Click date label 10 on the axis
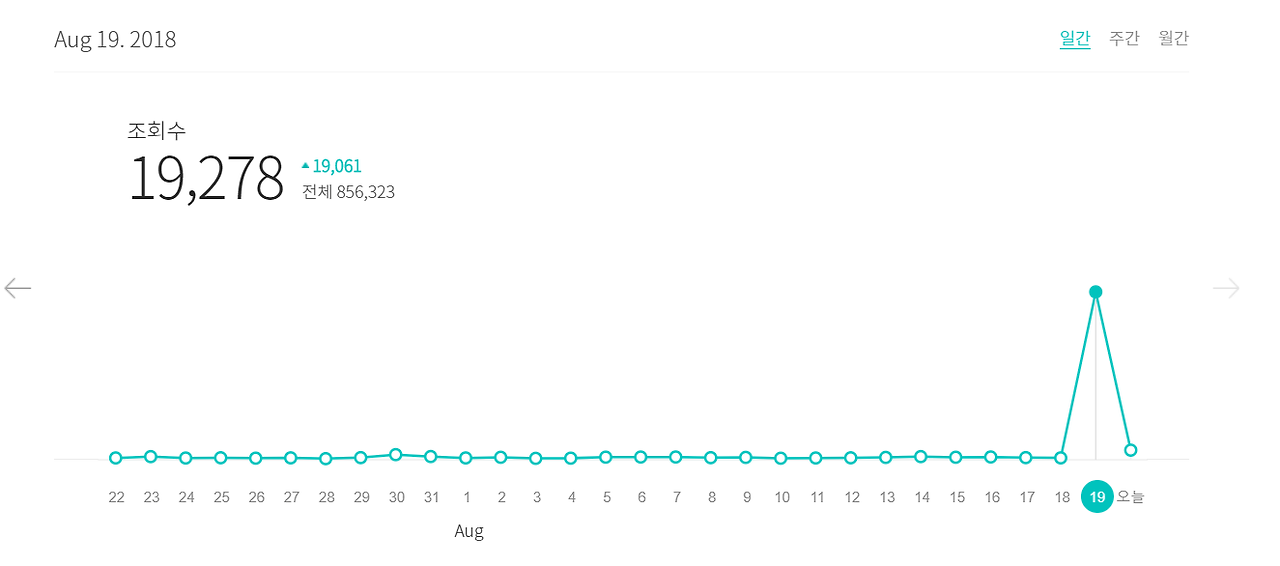The width and height of the screenshot is (1280, 566). coord(782,497)
